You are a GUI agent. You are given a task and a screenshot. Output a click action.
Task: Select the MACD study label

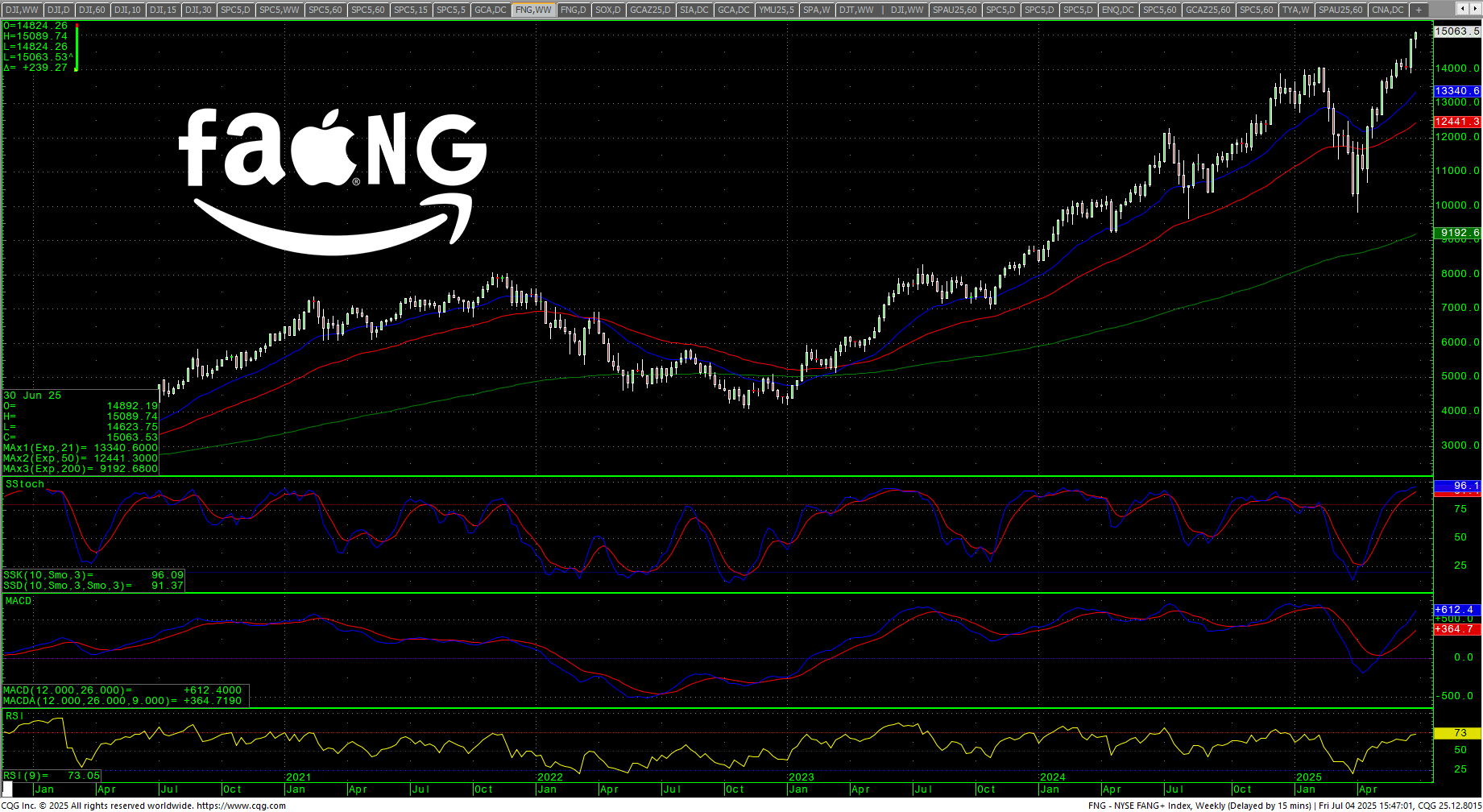[x=19, y=601]
